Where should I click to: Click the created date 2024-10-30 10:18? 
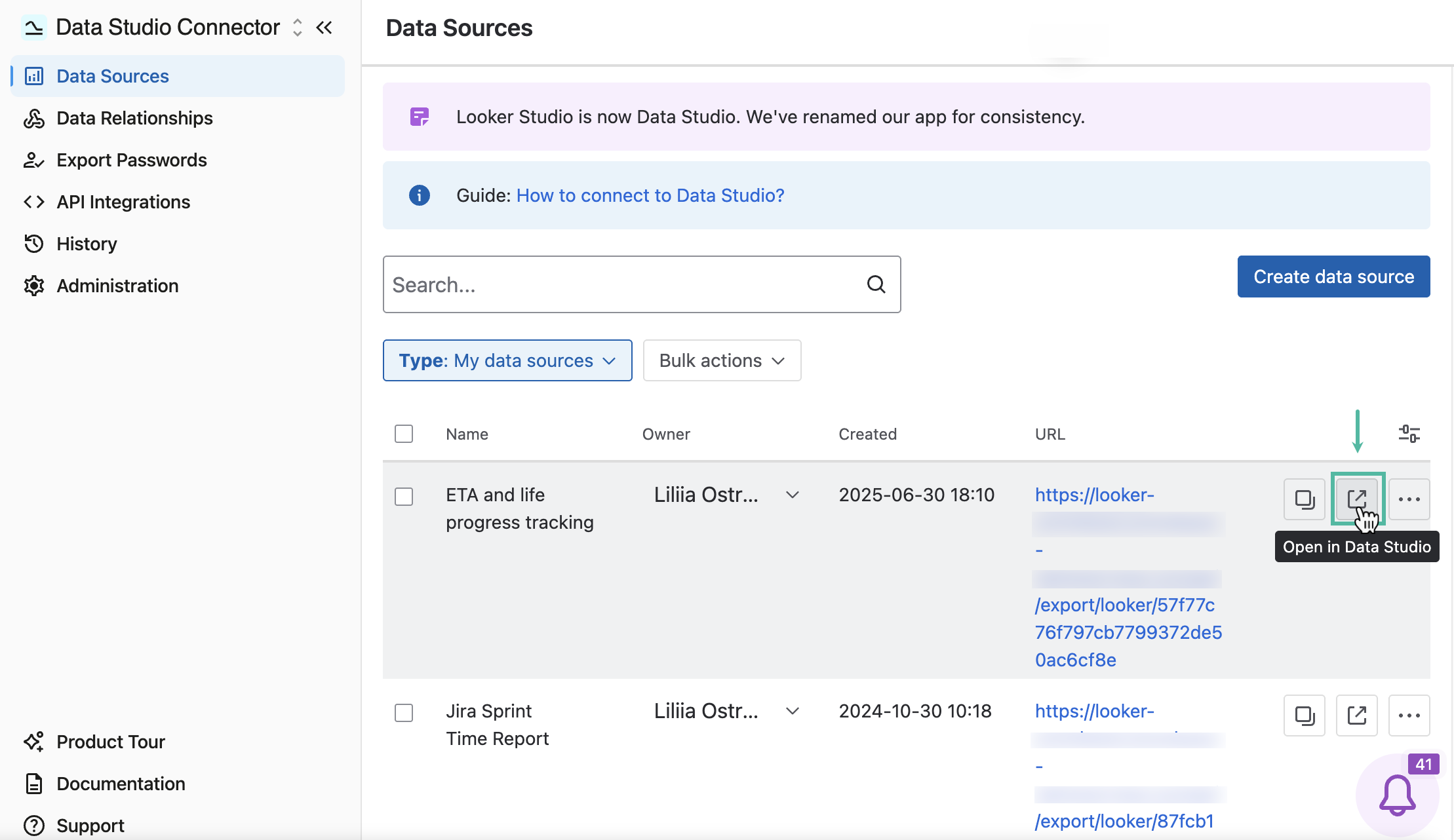click(915, 711)
